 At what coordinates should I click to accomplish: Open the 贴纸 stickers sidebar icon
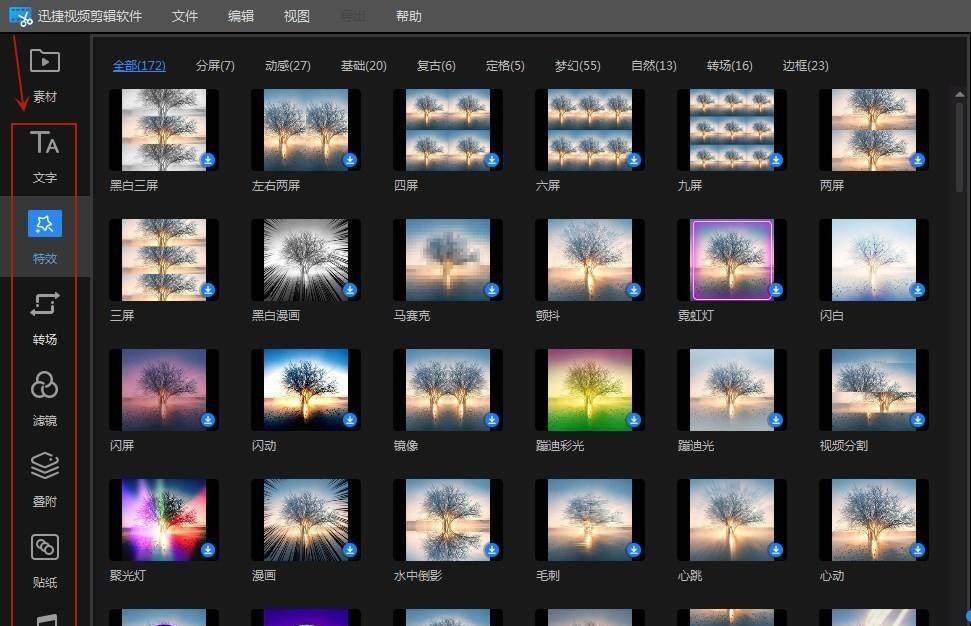(45, 547)
